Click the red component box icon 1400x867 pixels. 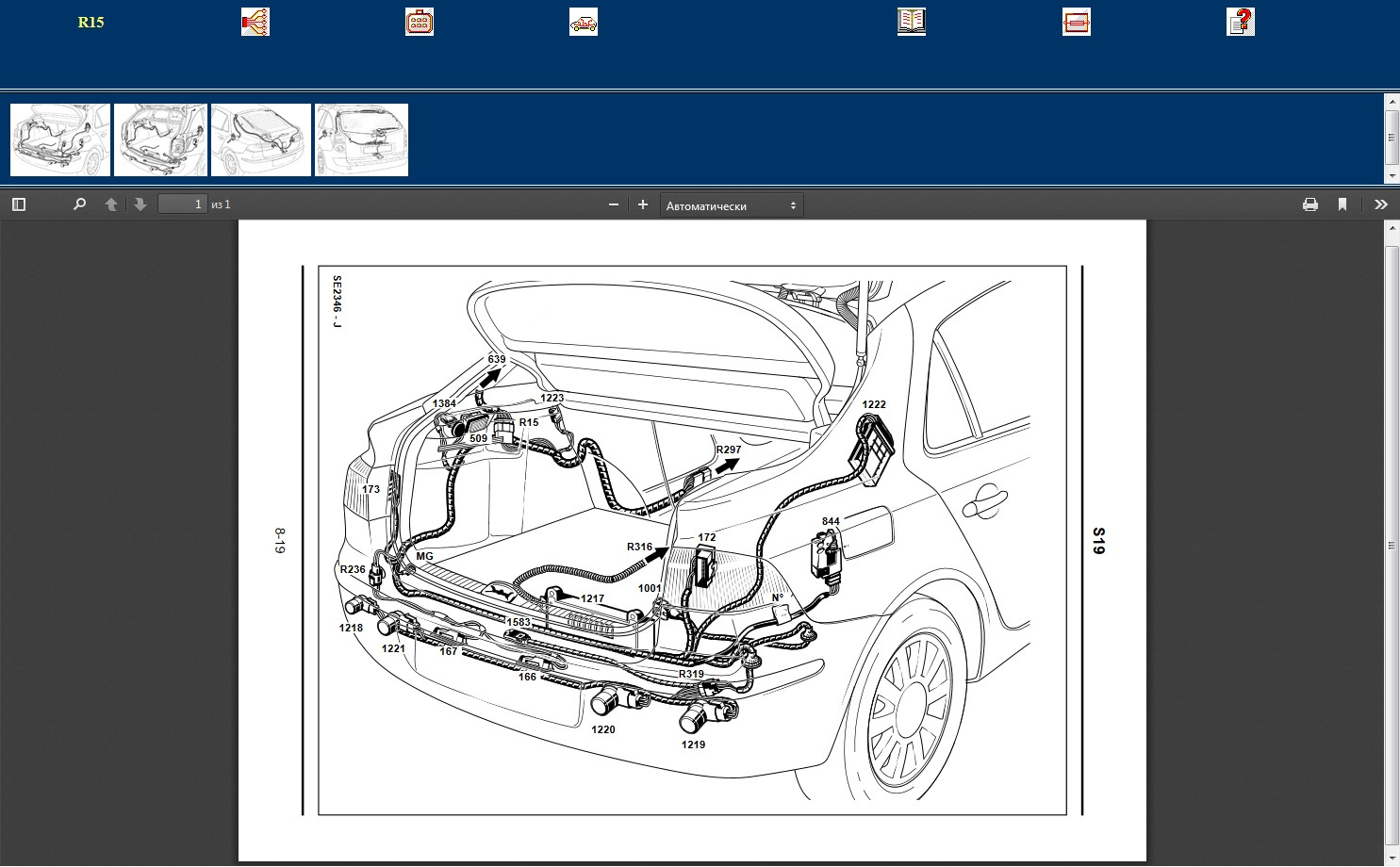coord(1077,22)
